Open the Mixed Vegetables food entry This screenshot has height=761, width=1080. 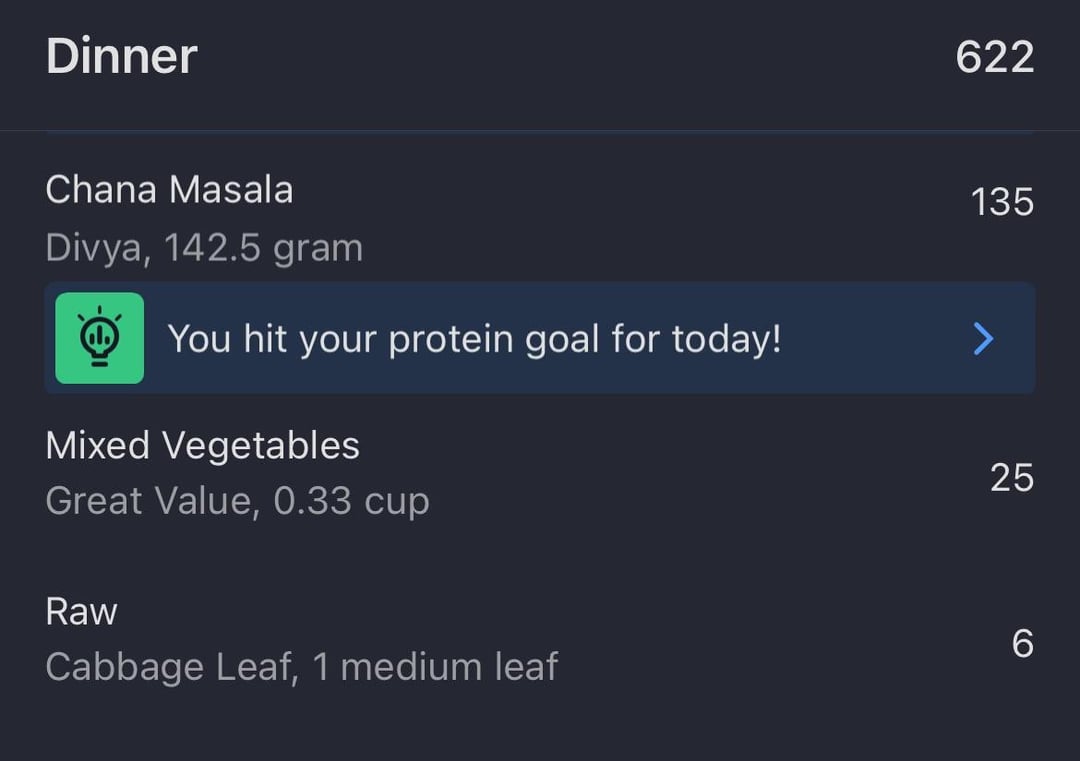point(202,445)
